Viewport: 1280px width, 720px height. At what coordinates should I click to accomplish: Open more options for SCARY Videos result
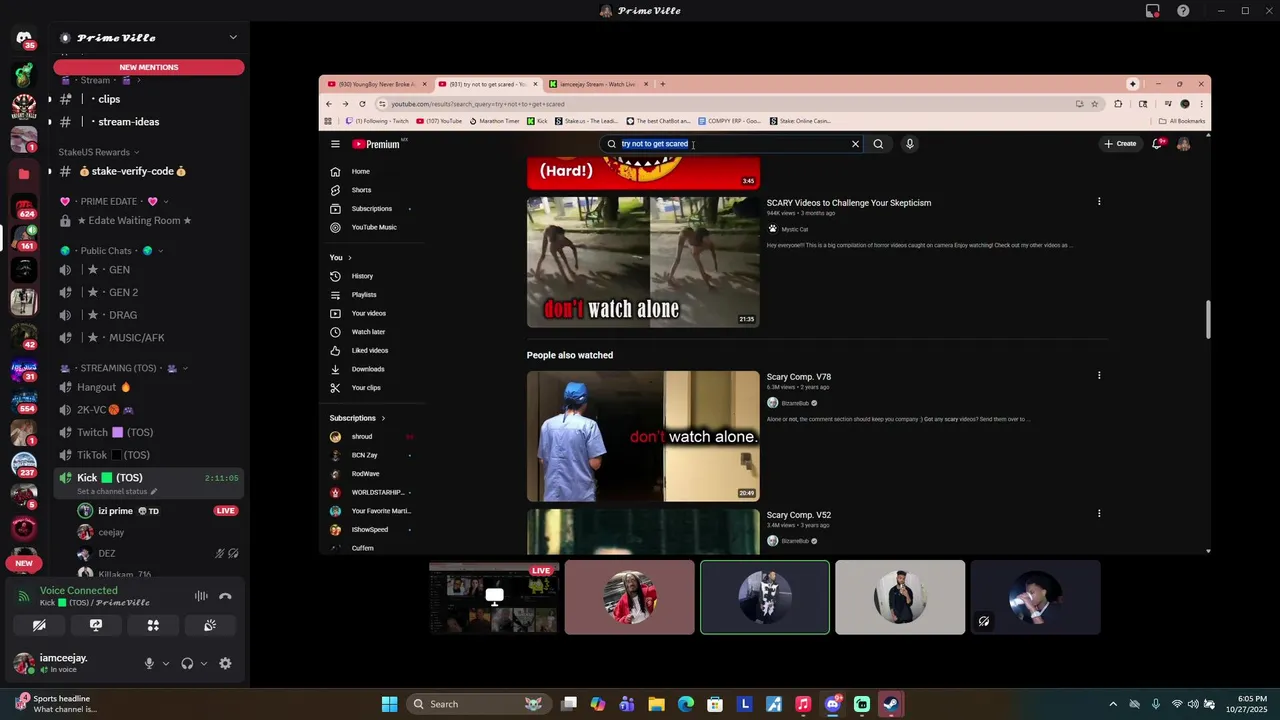pos(1099,202)
